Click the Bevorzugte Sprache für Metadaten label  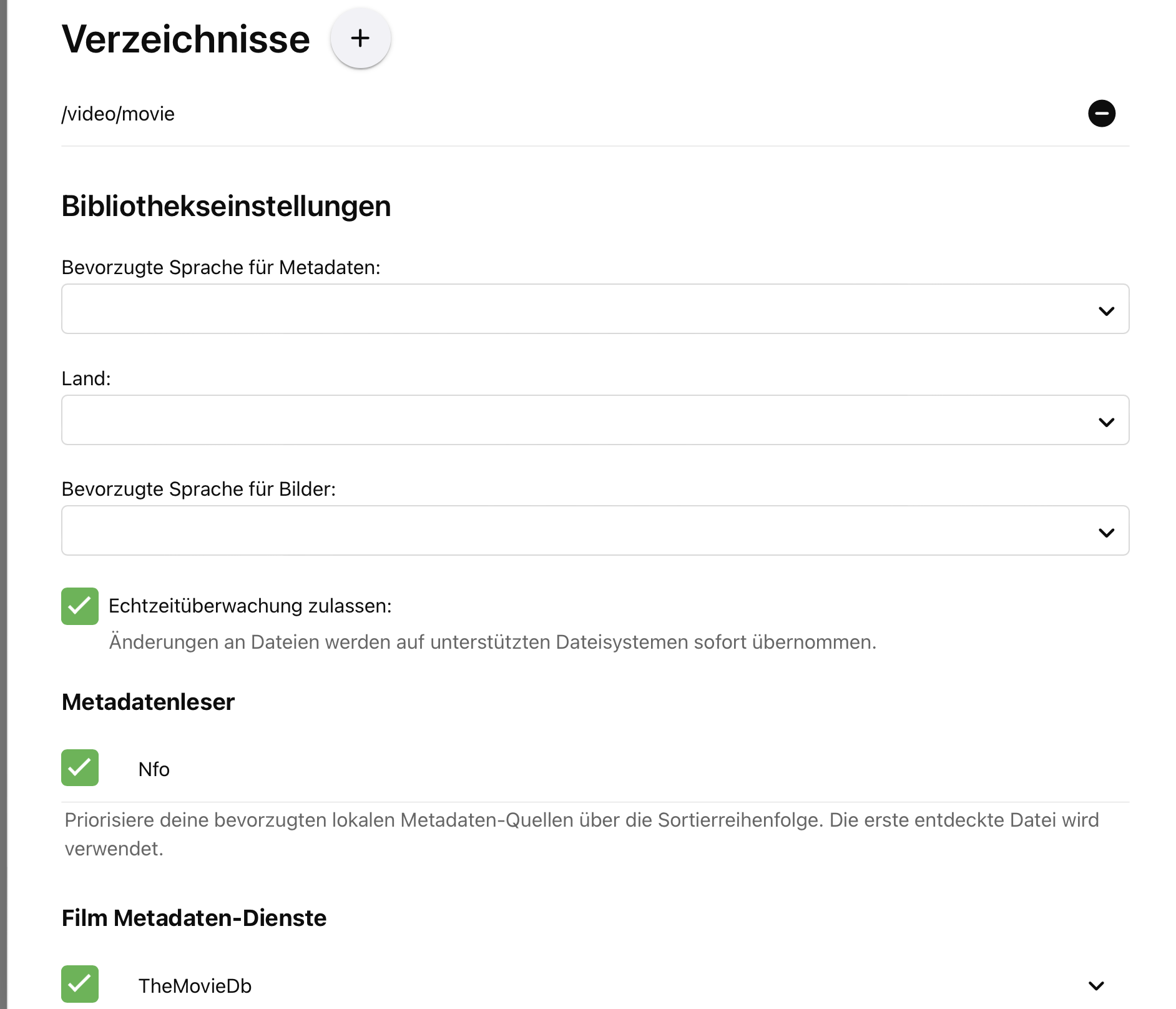[x=221, y=268]
